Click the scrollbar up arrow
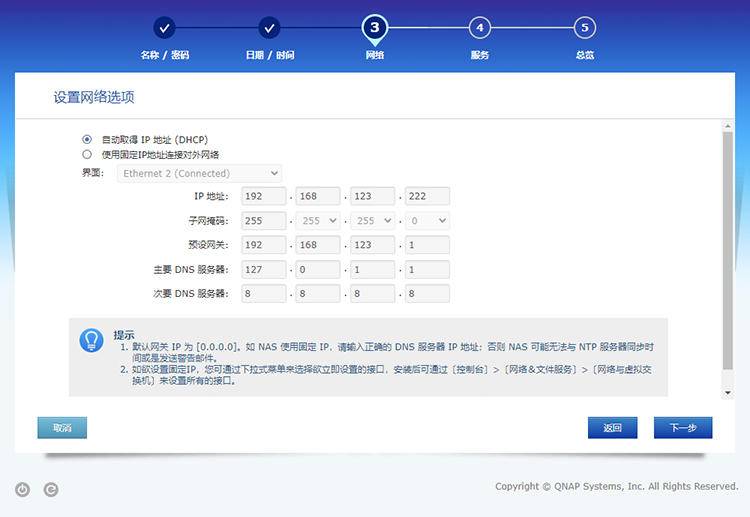Viewport: 750px width, 517px height. [x=728, y=126]
